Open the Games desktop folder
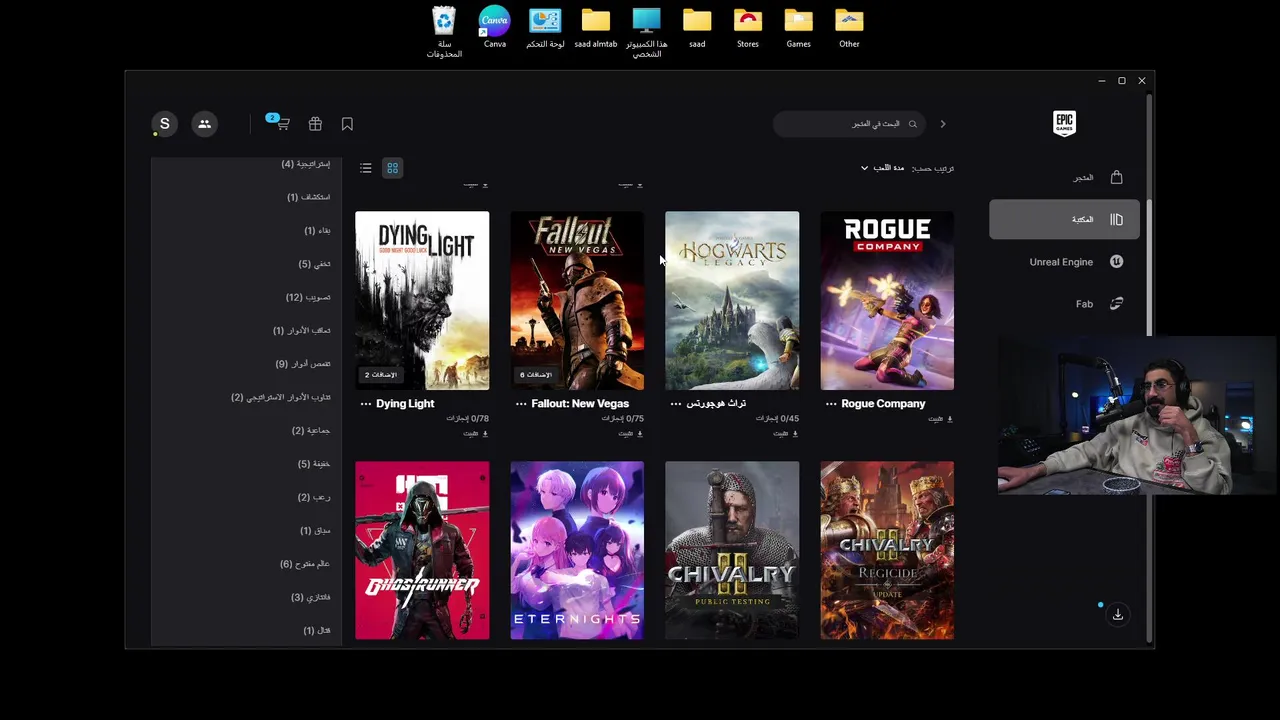This screenshot has width=1280, height=720. [798, 28]
